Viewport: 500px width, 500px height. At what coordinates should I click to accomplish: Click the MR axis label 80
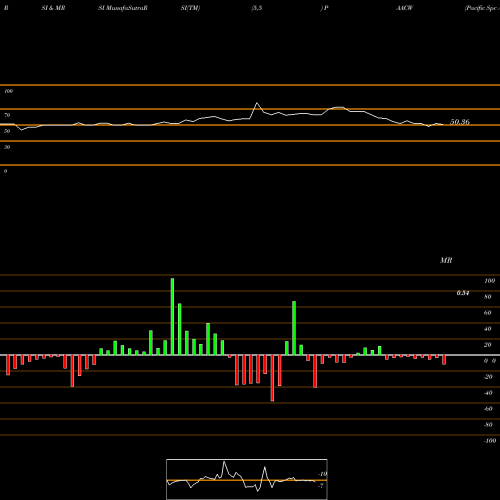coord(488,297)
